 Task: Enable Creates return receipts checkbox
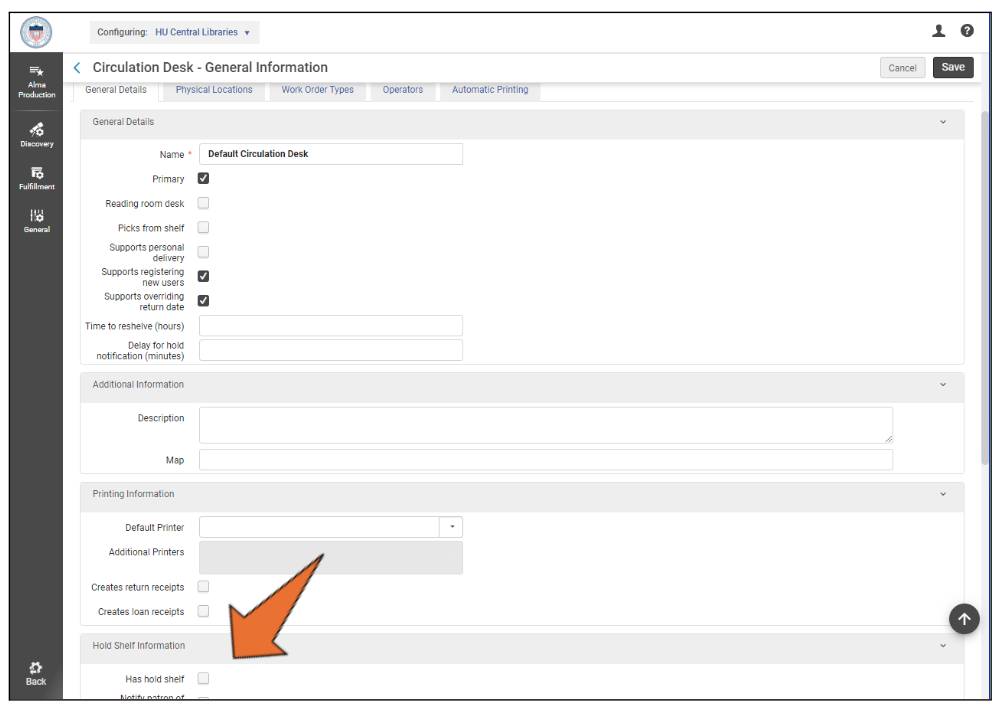tap(203, 587)
